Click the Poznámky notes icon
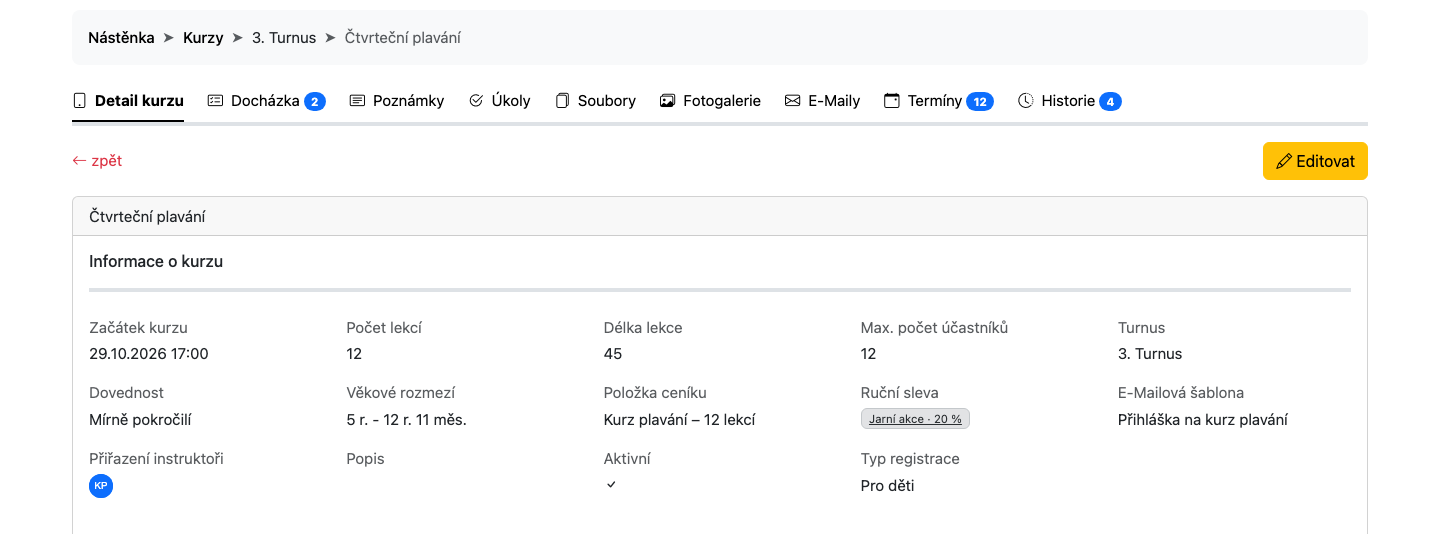Viewport: 1440px width, 534px height. 357,101
